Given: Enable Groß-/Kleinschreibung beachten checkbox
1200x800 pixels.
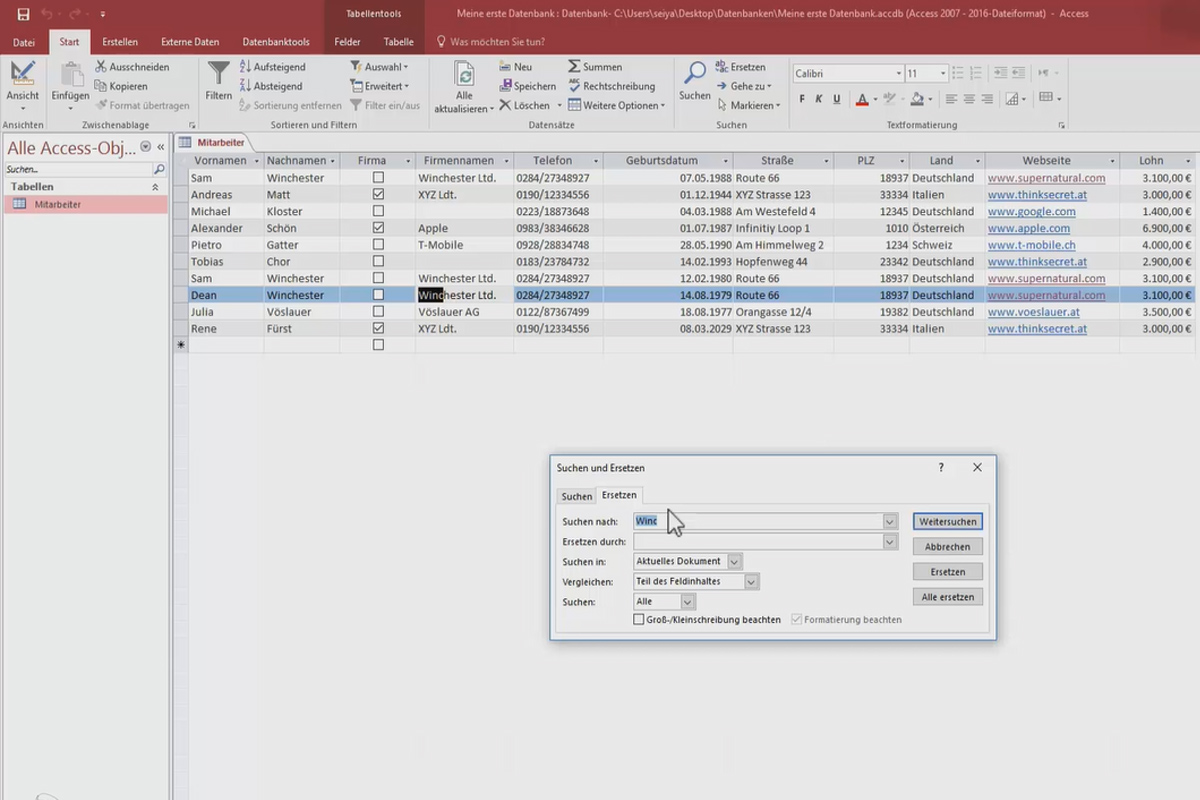Looking at the screenshot, I should click(x=639, y=620).
